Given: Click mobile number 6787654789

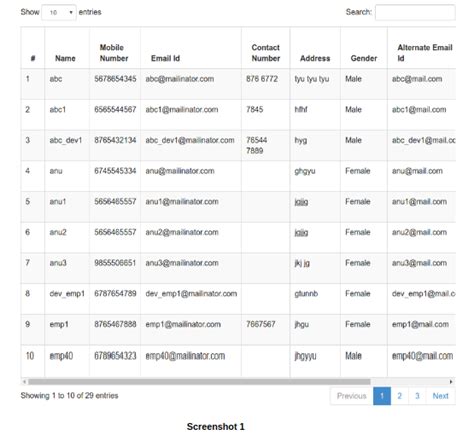Looking at the screenshot, I should 115,294.
